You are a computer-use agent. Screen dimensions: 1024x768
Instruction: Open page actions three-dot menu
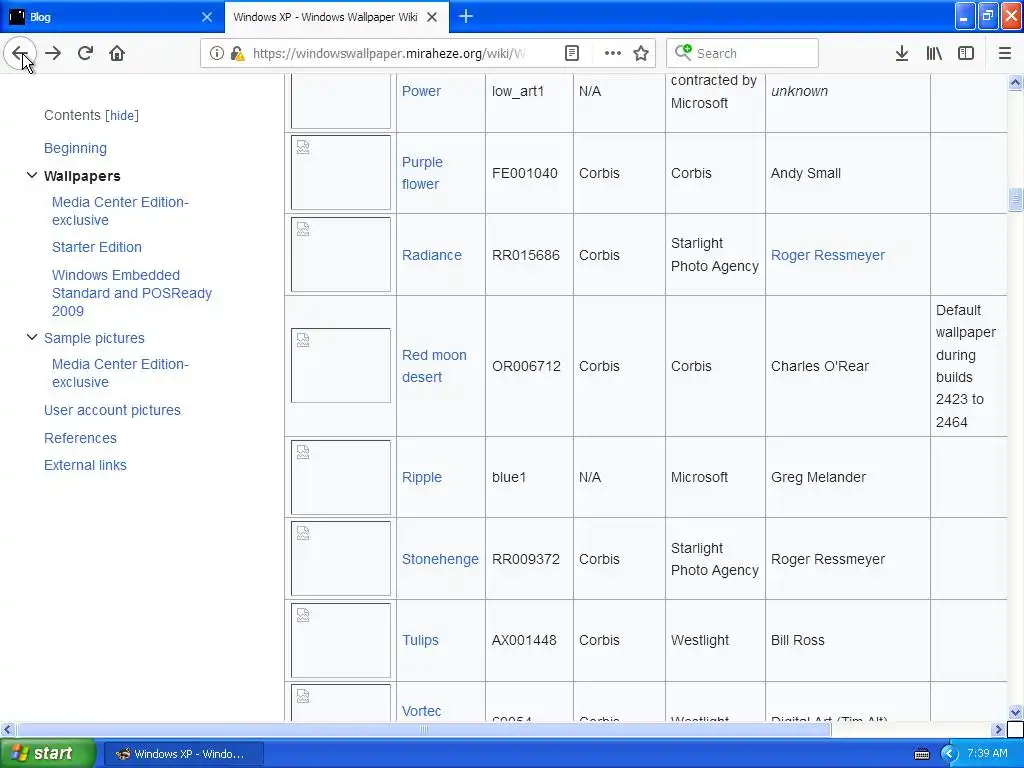click(613, 53)
